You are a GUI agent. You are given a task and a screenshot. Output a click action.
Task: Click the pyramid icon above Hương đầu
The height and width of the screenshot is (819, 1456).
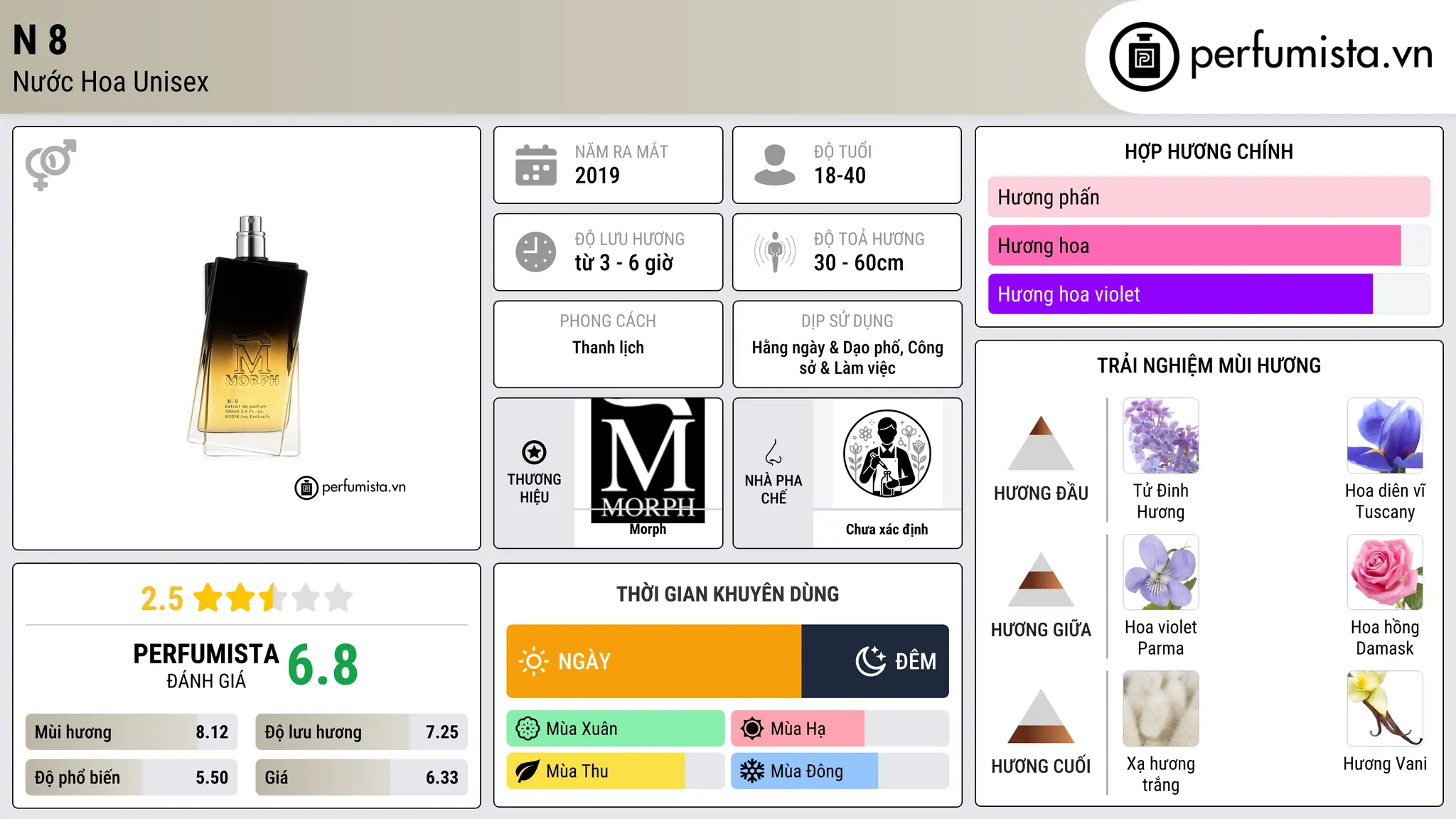pyautogui.click(x=1041, y=443)
